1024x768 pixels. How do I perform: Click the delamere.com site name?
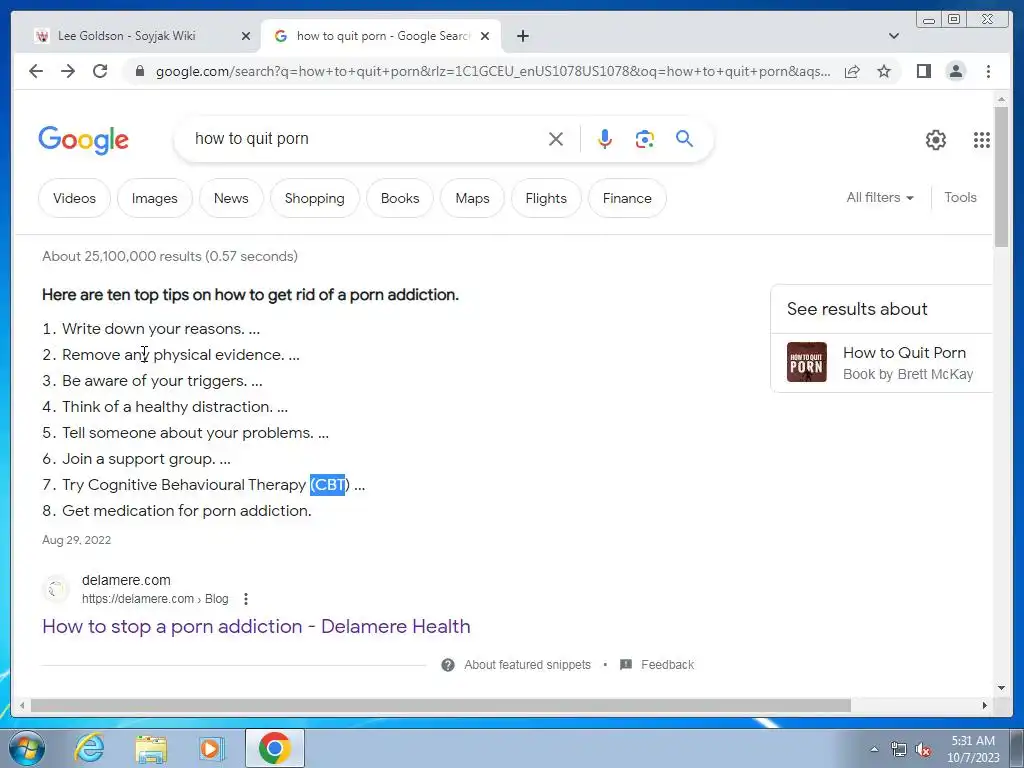click(126, 580)
